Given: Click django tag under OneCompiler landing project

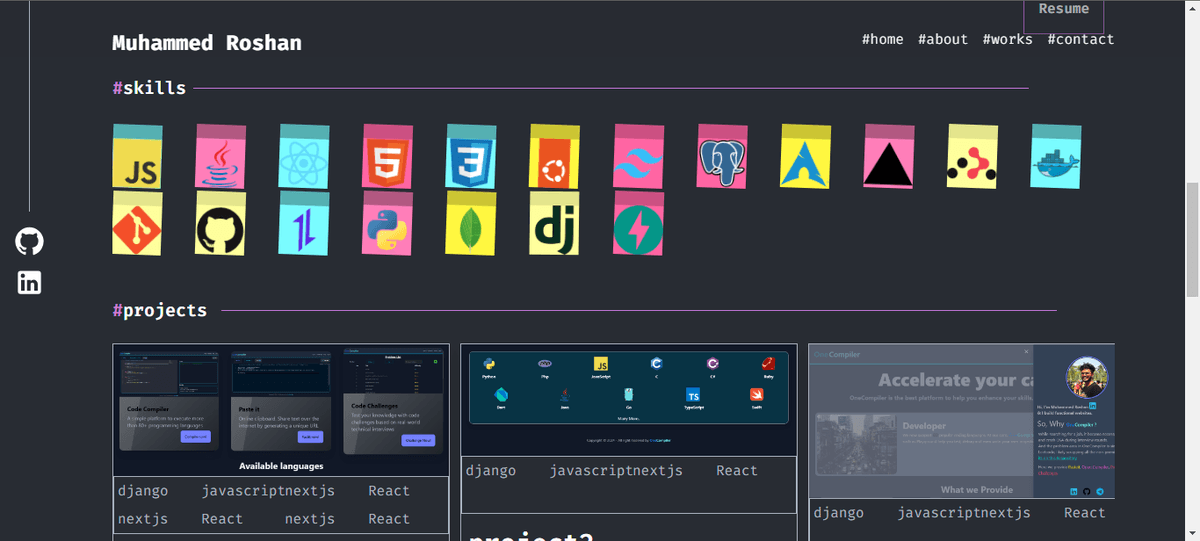Looking at the screenshot, I should [839, 512].
